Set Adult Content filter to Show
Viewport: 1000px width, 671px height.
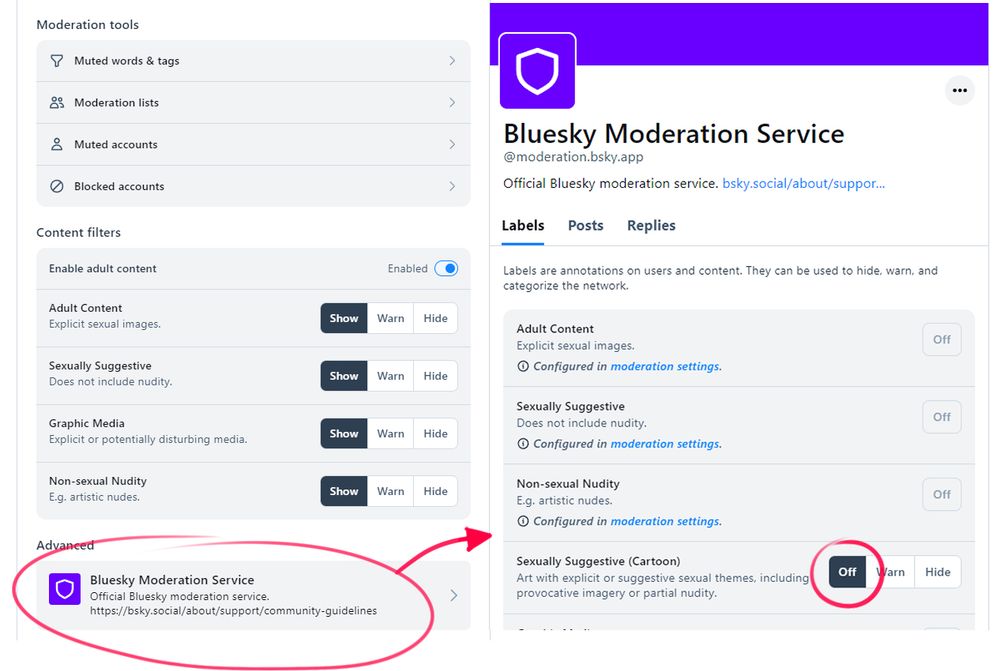point(344,318)
